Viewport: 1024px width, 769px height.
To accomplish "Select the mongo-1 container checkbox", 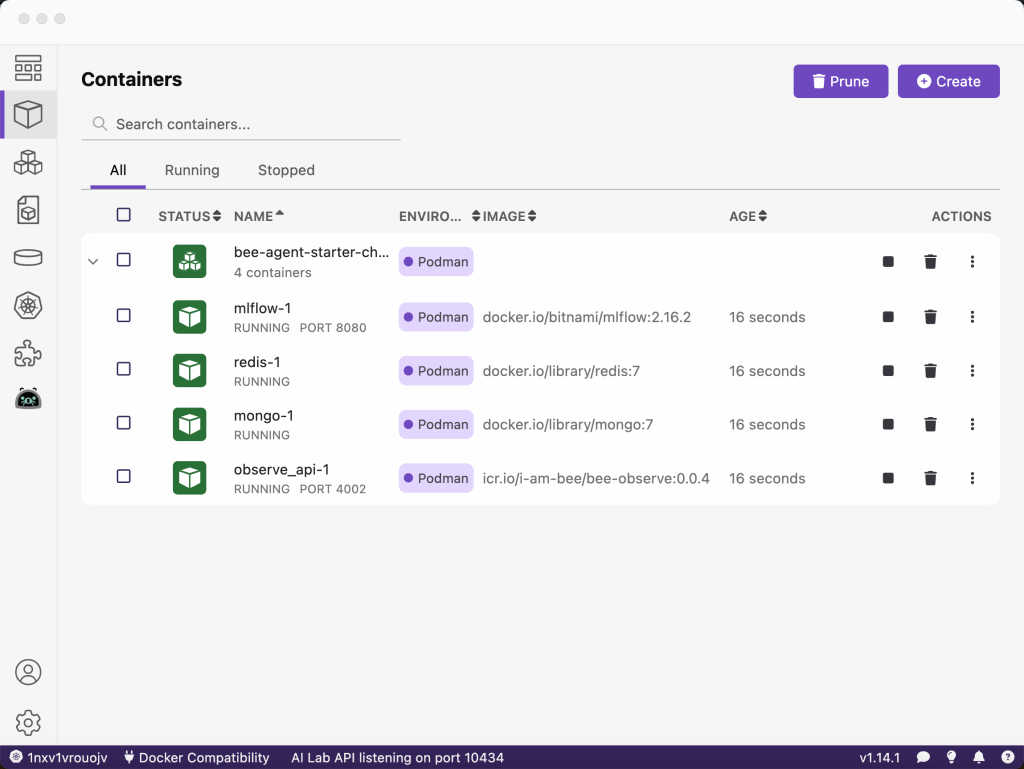I will pos(124,423).
